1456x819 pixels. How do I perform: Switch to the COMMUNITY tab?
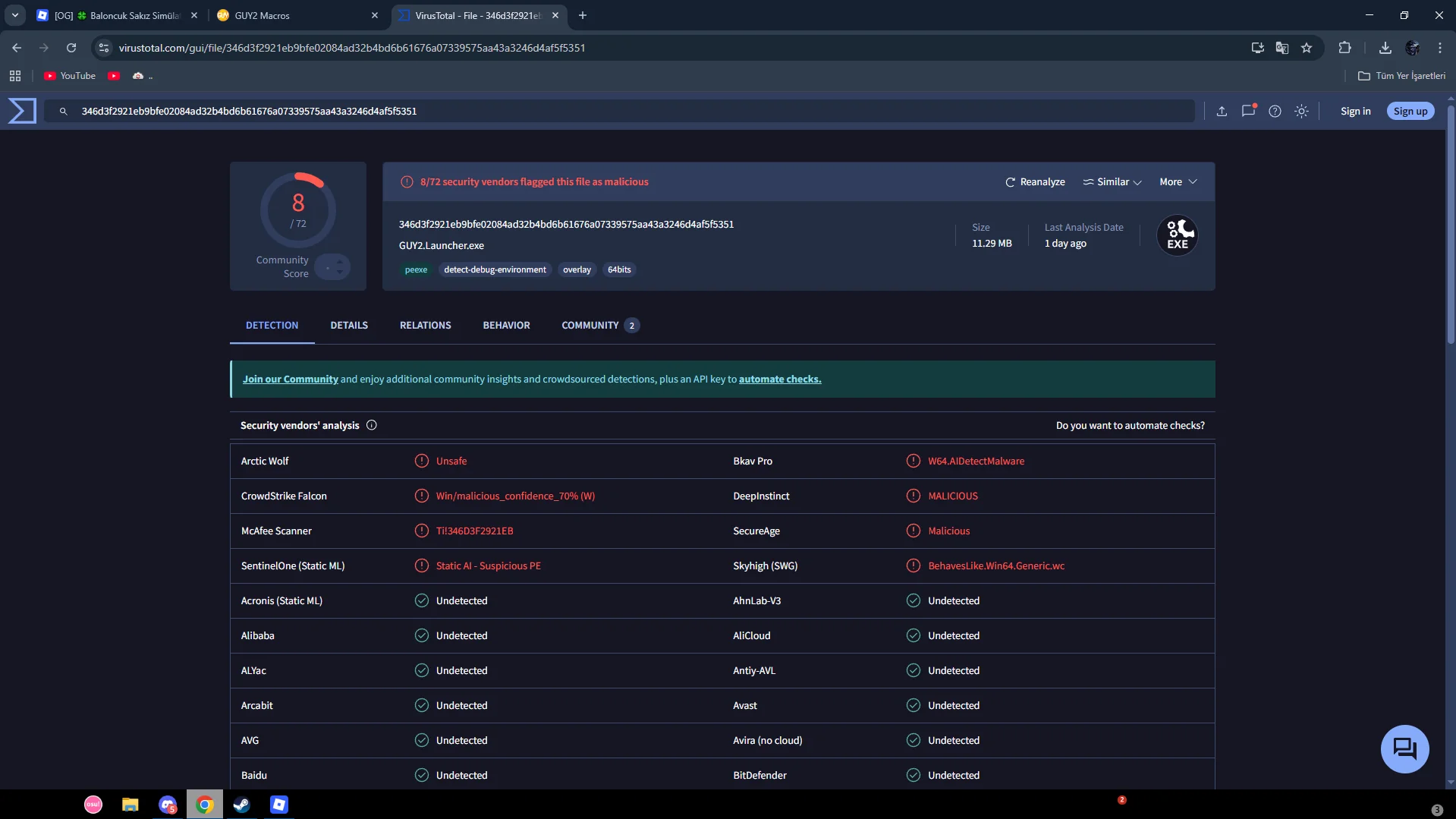tap(600, 326)
